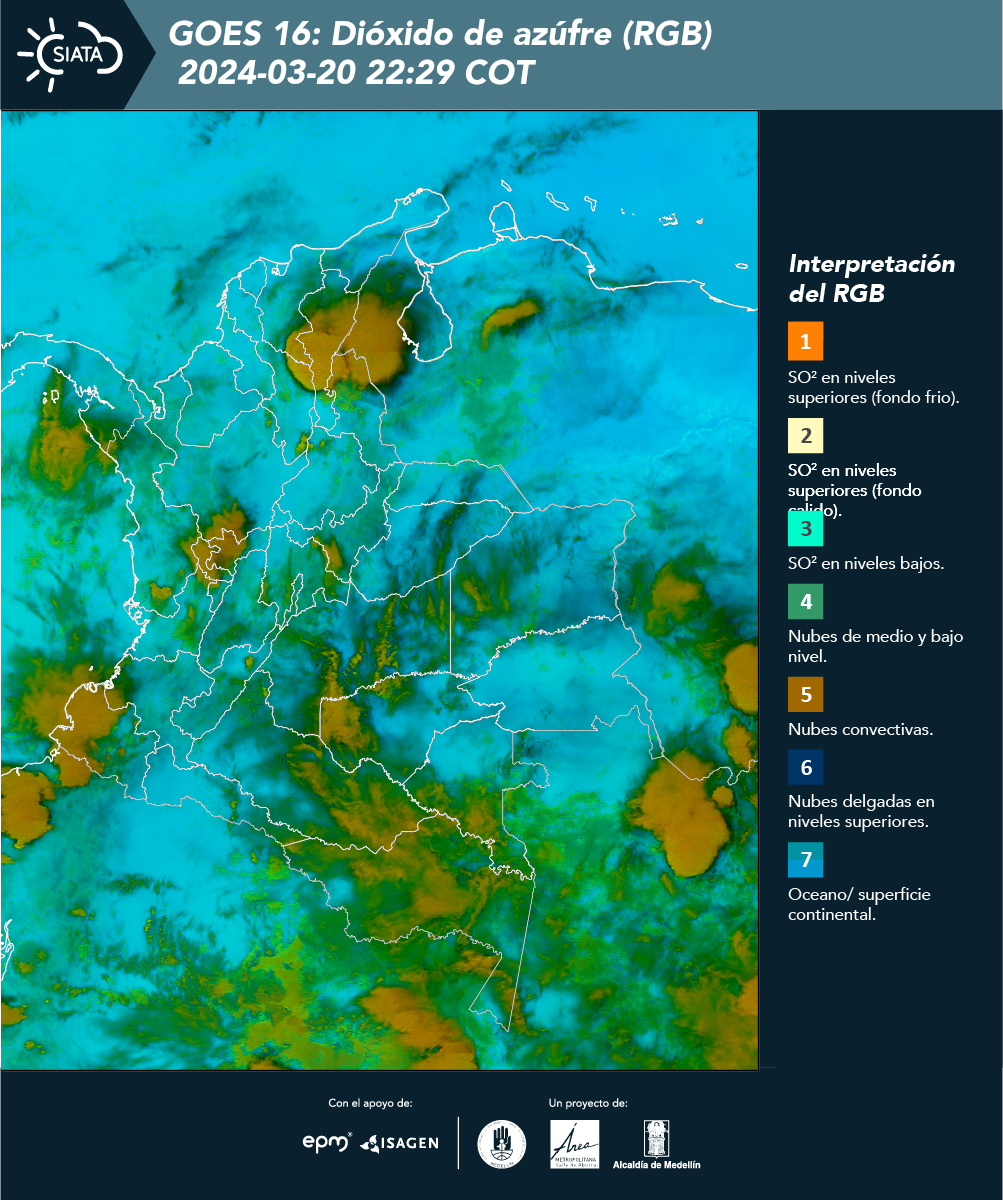The width and height of the screenshot is (1003, 1200).
Task: Select the brown swatch numbered 5
Action: 805,693
